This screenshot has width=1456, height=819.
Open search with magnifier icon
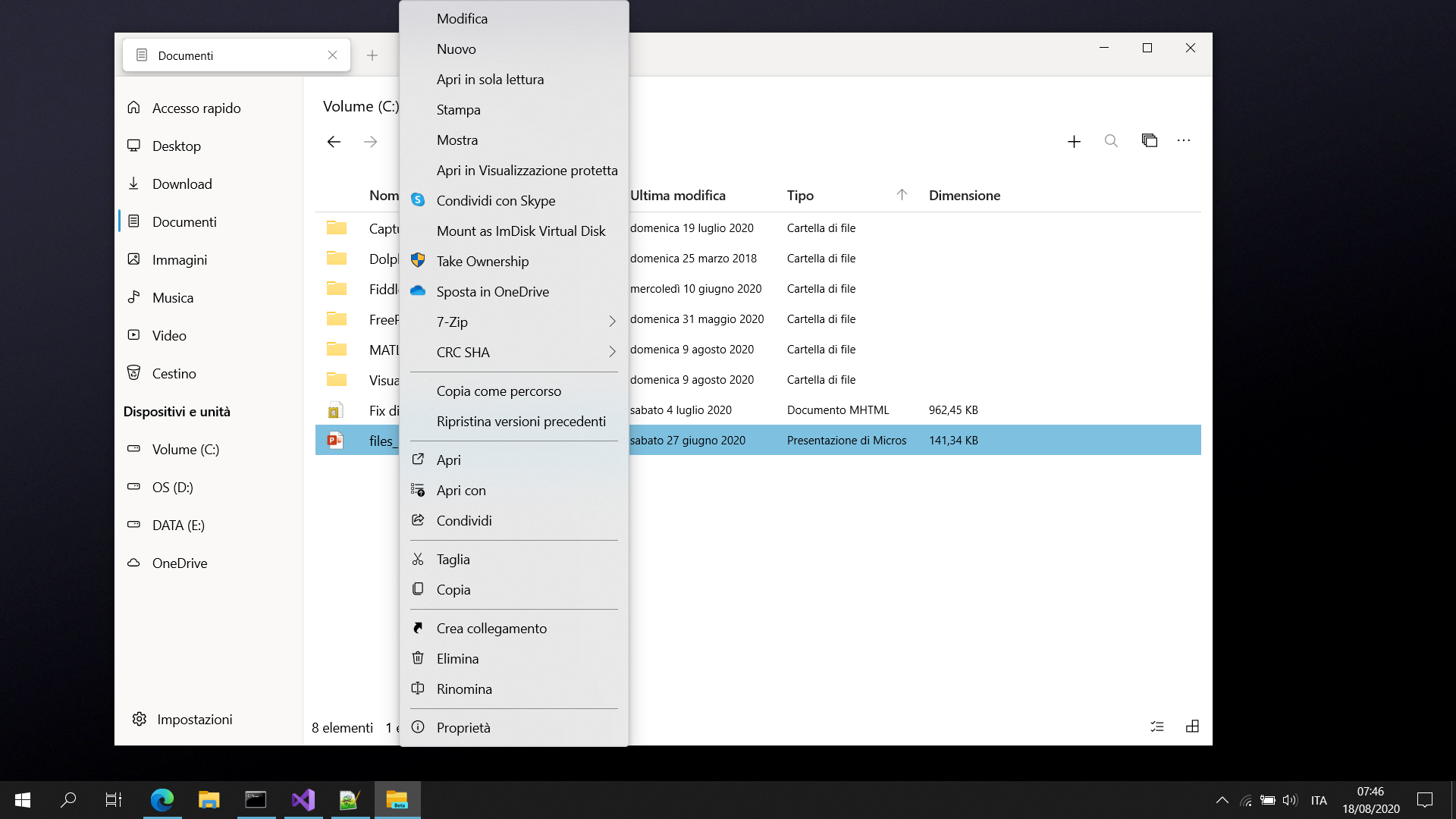pyautogui.click(x=1111, y=141)
